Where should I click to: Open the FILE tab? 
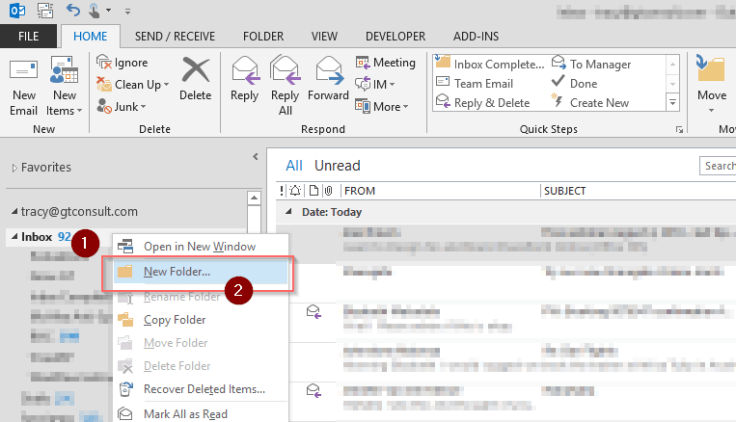tap(28, 36)
